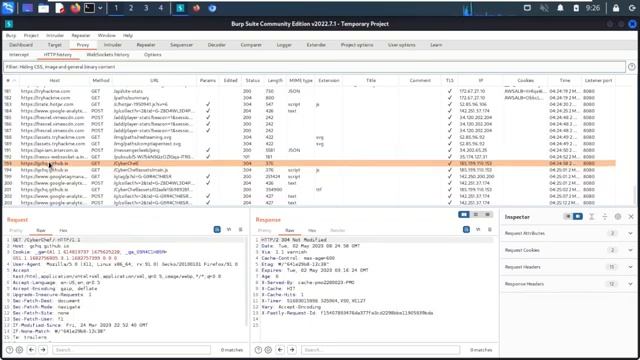This screenshot has height=360, width=640.
Task: Switch to the Dashboard tab
Action: click(21, 45)
